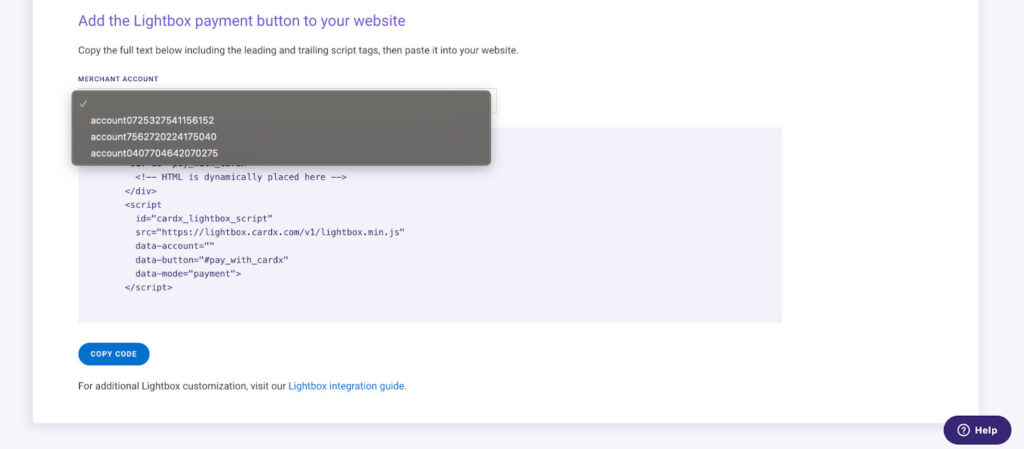Click the closing </div> tag in the code
This screenshot has width=1024, height=449.
(140, 190)
